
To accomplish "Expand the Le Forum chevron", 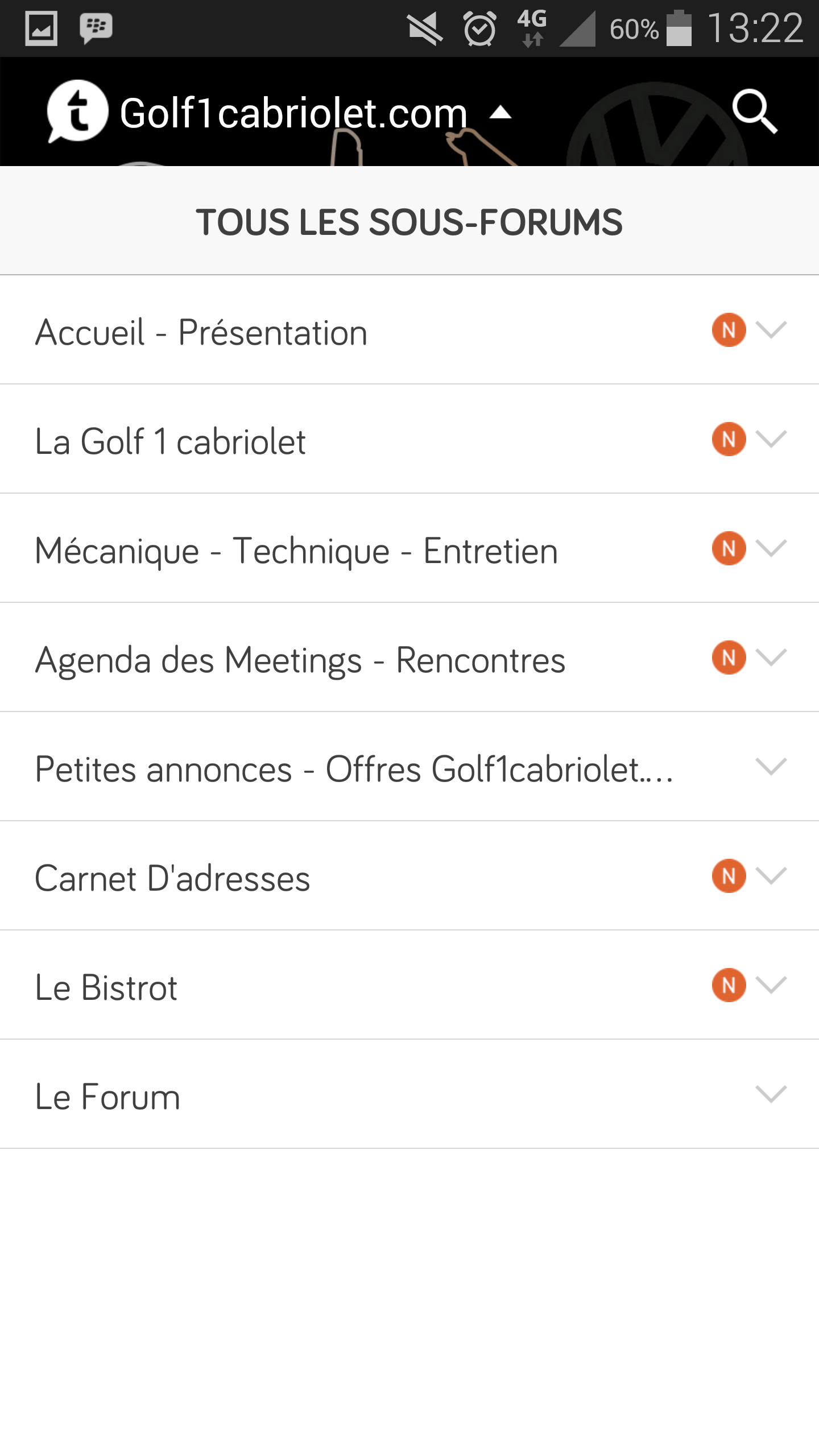I will point(771,1094).
